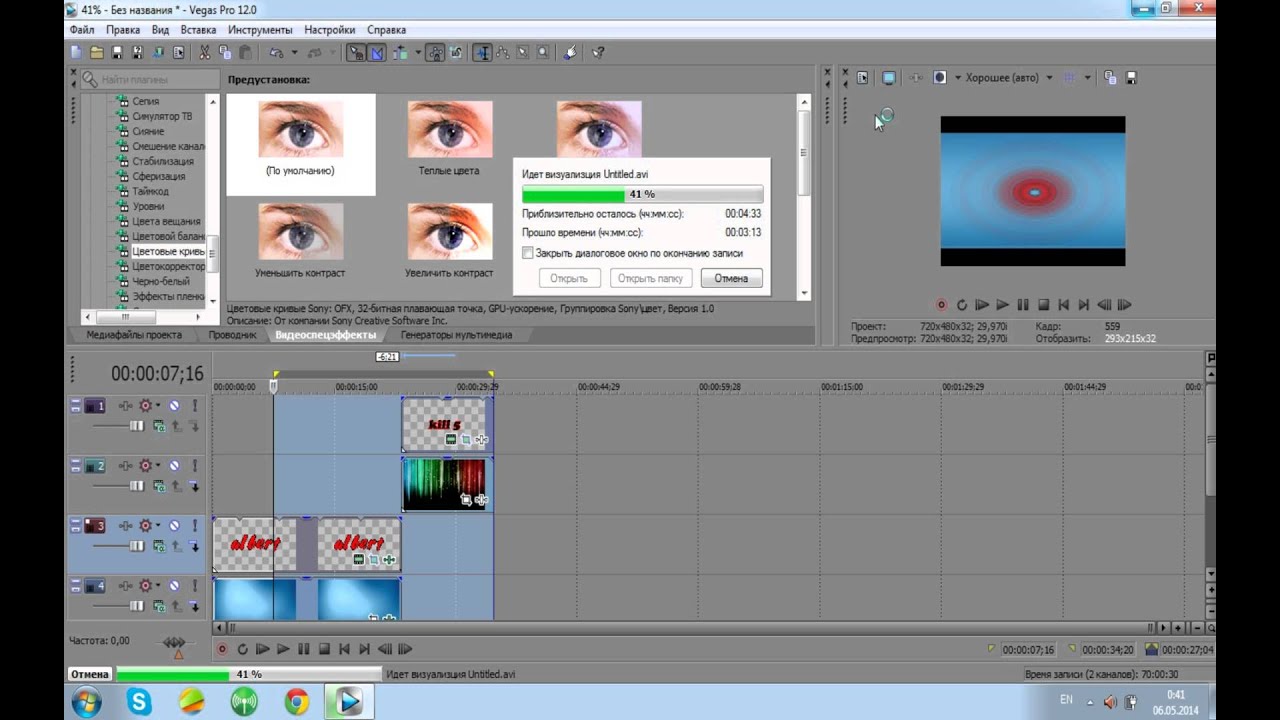Solo video track 1
Screen dimensions: 1280x720
tap(195, 405)
